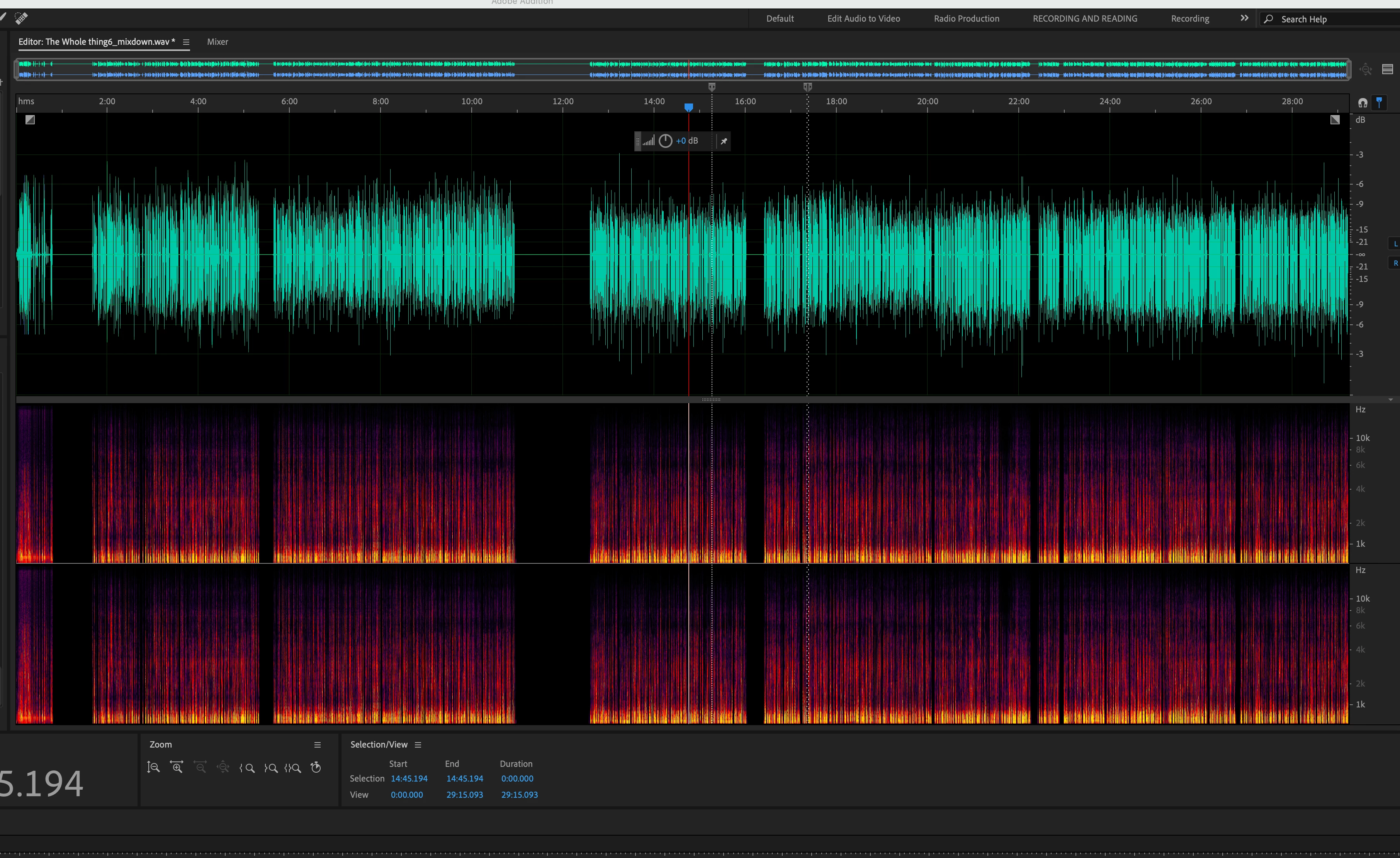Zoom to selection Out point icon
This screenshot has height=858, width=1400.
[x=271, y=768]
